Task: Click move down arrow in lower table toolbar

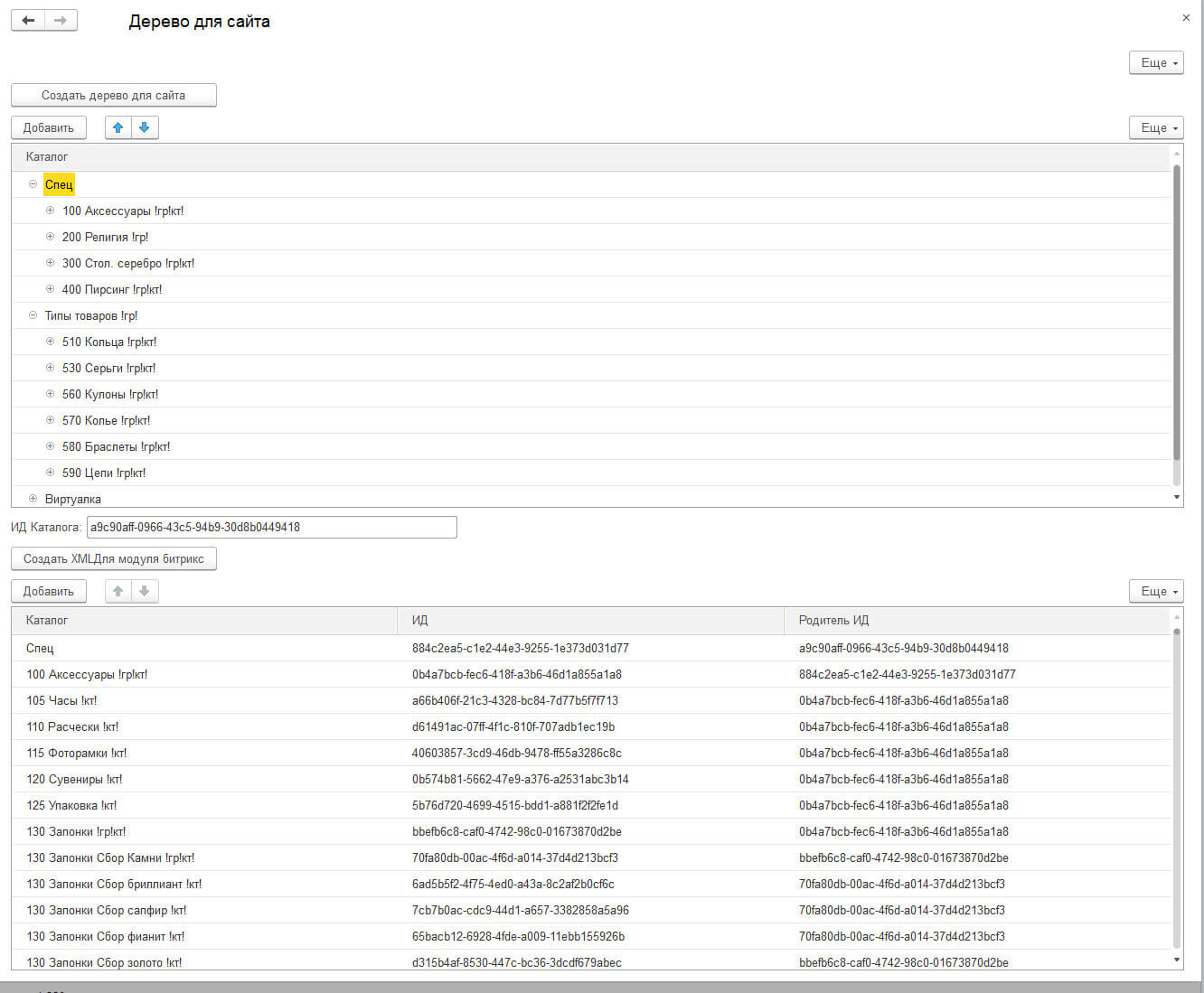Action: (145, 591)
